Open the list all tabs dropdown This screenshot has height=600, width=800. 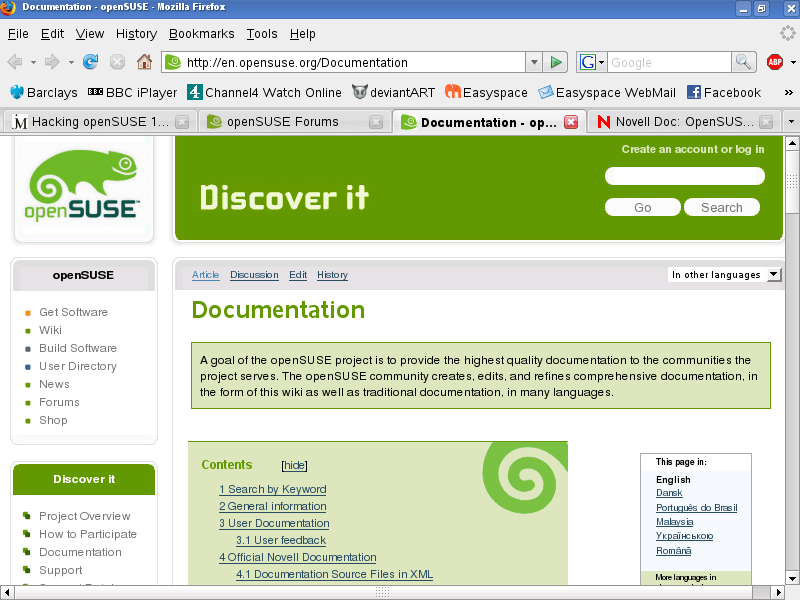[x=791, y=122]
